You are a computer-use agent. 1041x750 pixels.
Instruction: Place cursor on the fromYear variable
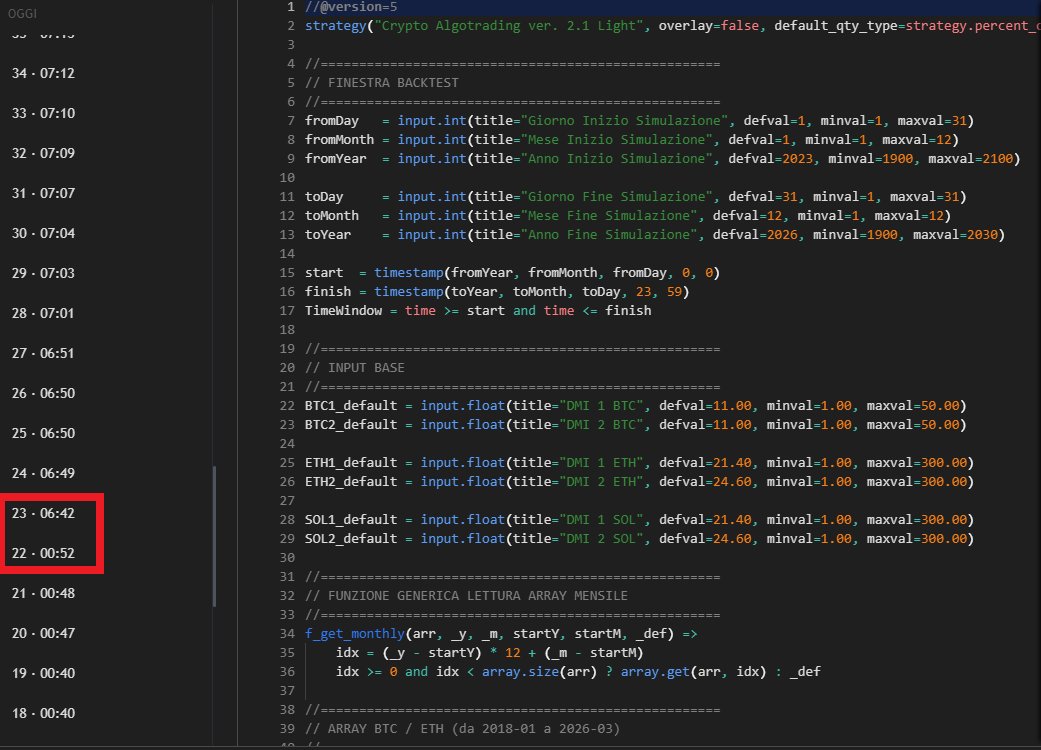click(335, 158)
